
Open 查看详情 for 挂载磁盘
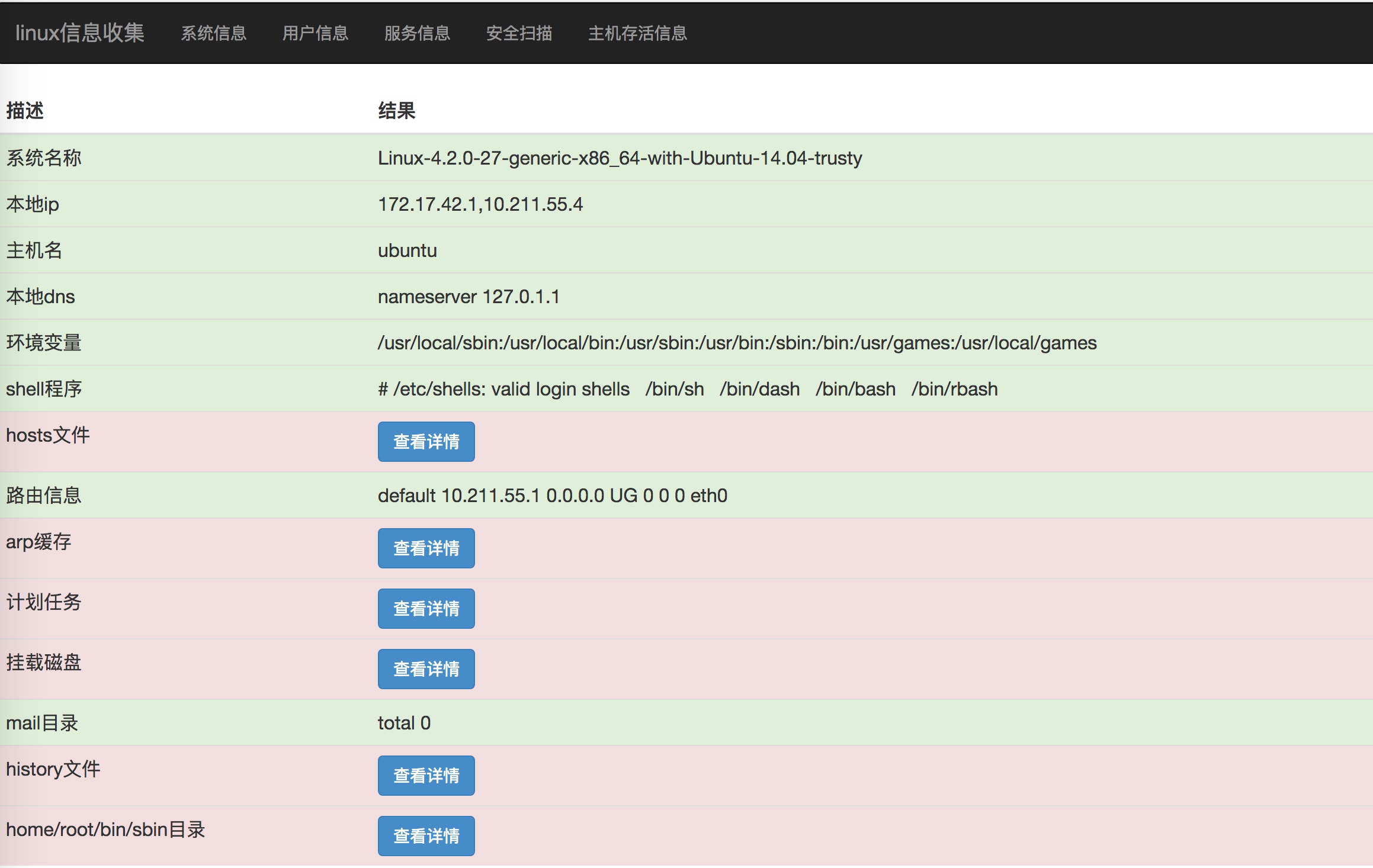(426, 669)
